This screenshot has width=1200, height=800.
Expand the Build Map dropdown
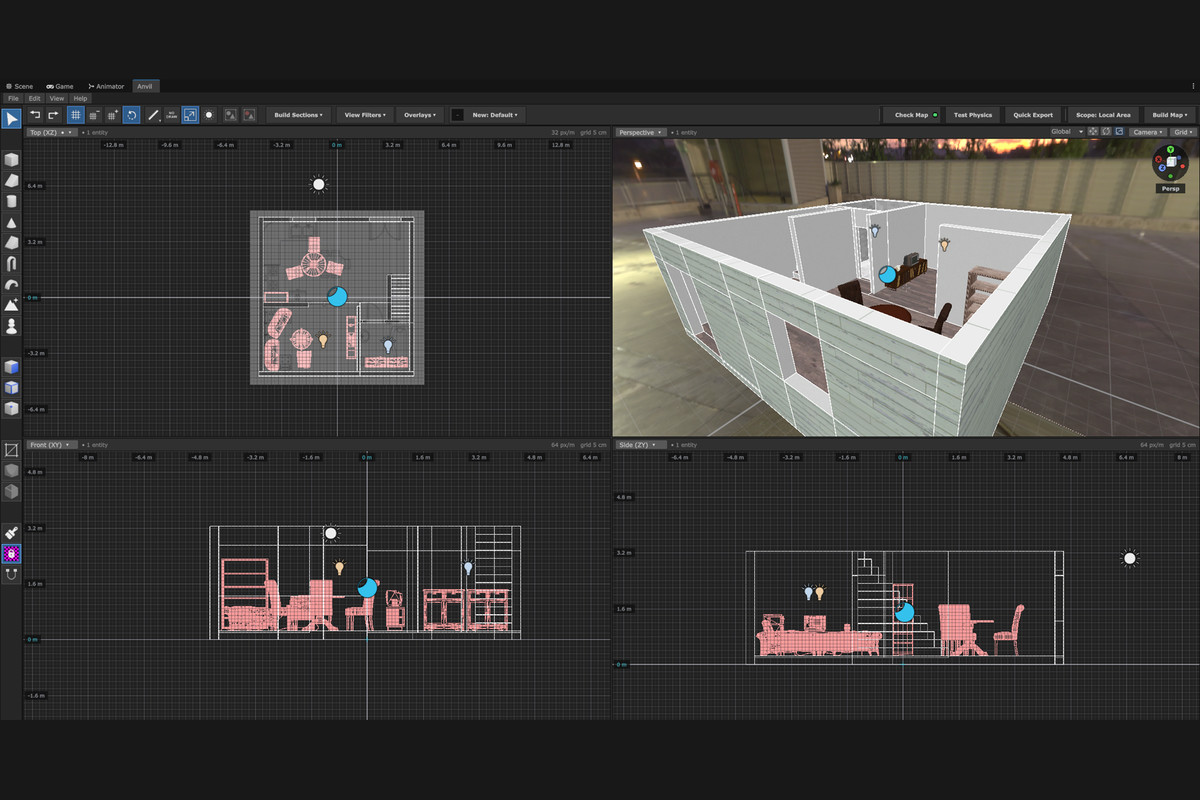1169,115
